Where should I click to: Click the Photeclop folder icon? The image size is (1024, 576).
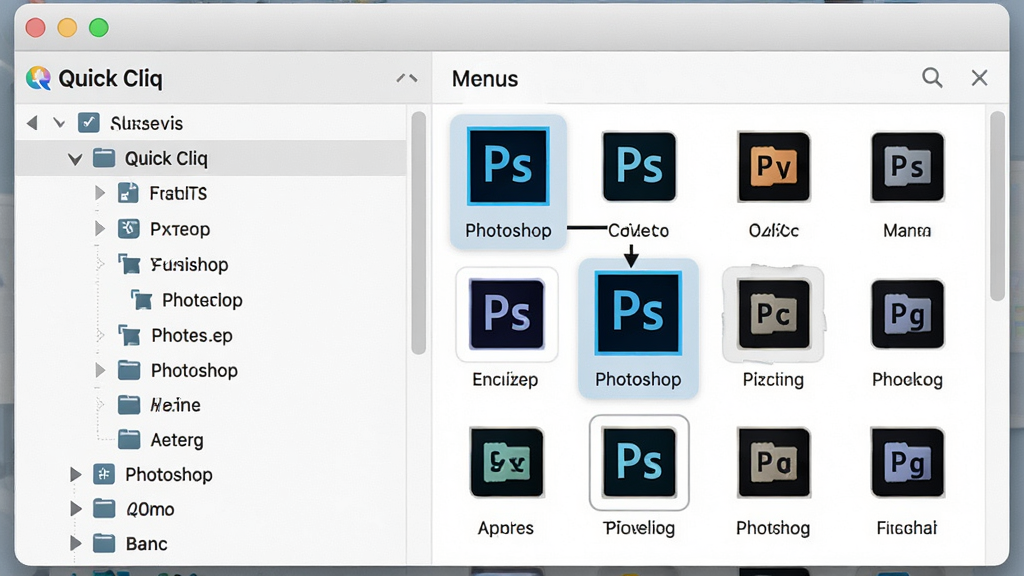pyautogui.click(x=142, y=300)
